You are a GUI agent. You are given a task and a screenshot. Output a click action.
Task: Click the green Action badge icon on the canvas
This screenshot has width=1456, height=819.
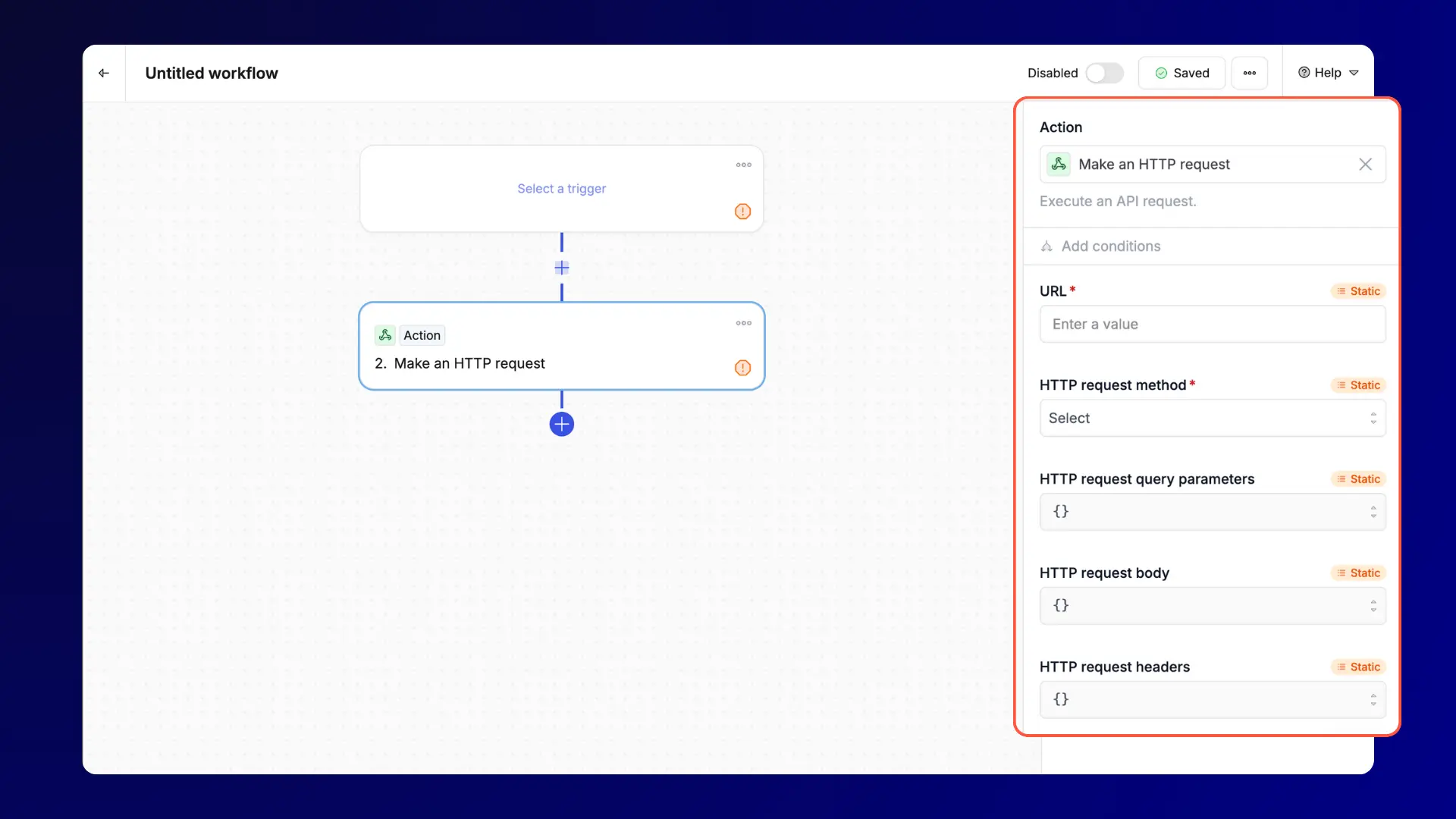pyautogui.click(x=384, y=334)
